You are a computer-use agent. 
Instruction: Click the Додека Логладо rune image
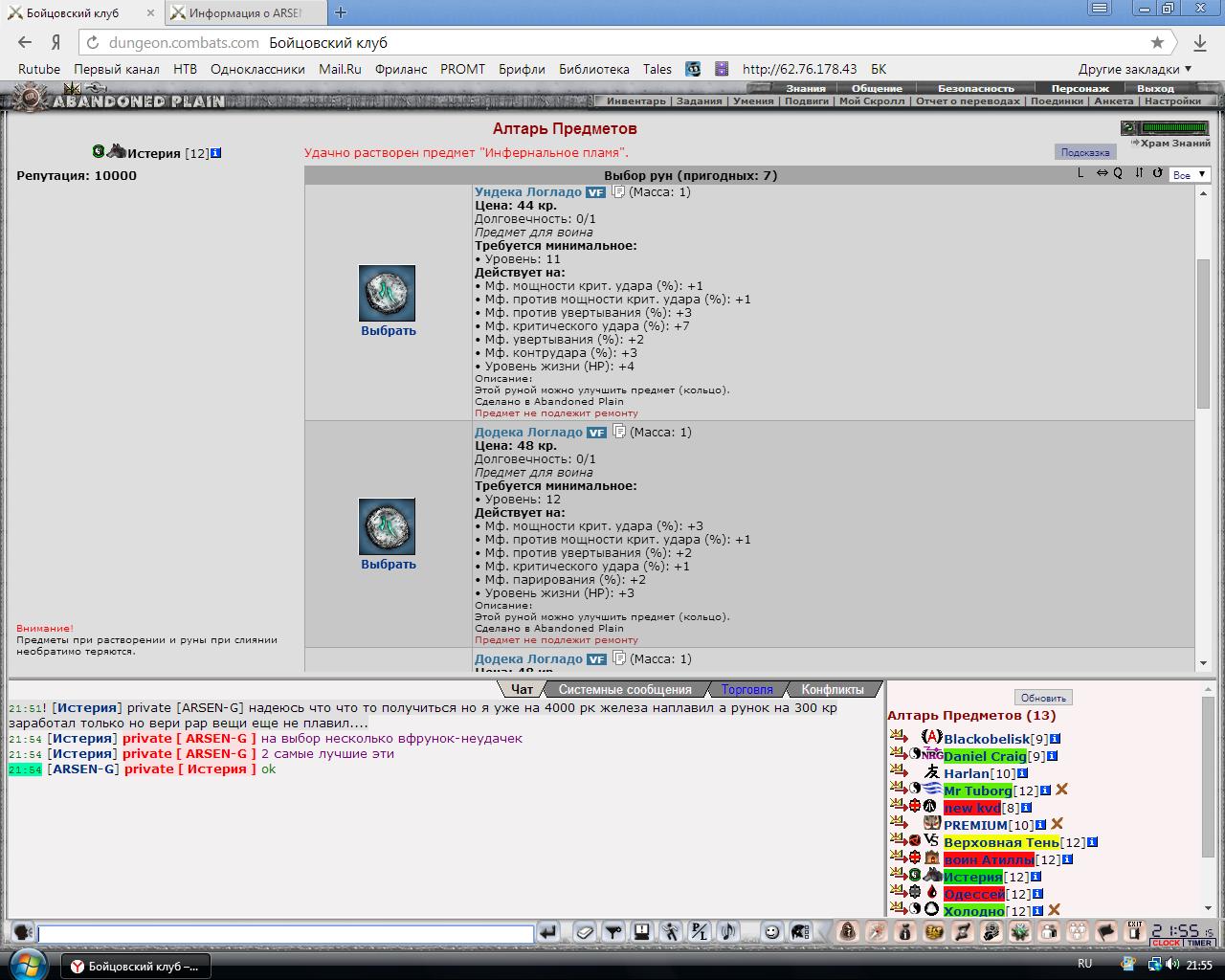coord(387,526)
